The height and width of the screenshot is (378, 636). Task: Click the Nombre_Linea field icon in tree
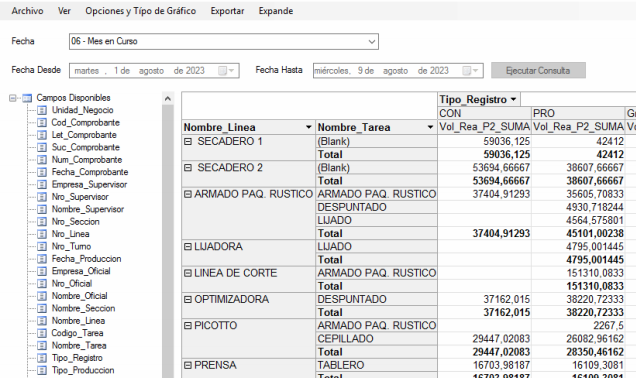(x=42, y=320)
